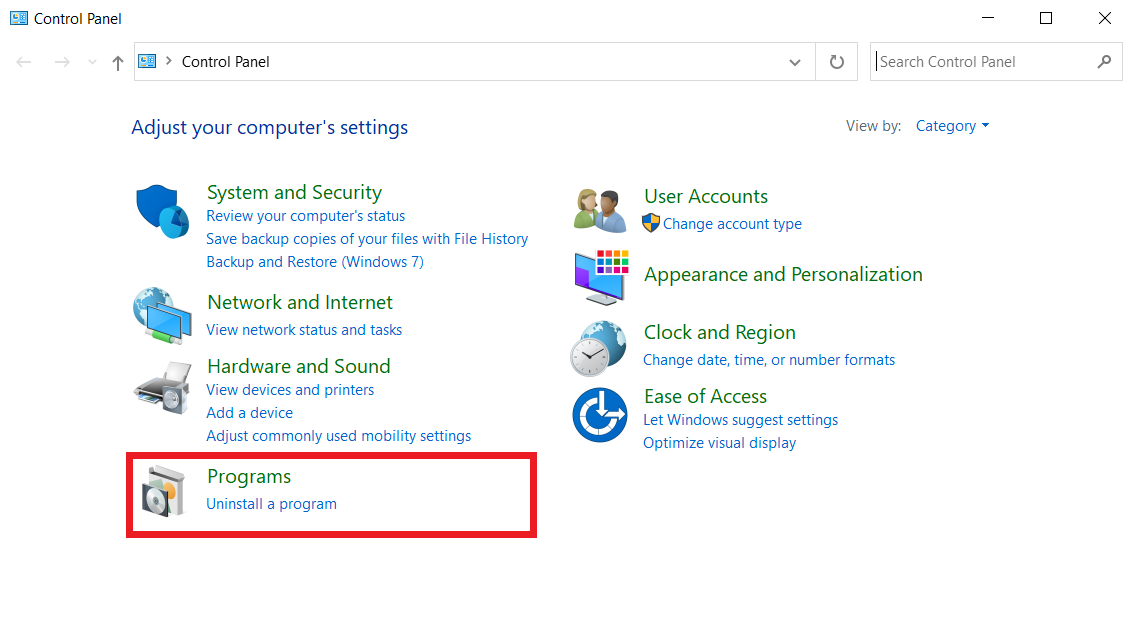Viewport: 1130px width, 635px height.
Task: Open the Category view dropdown
Action: tap(951, 125)
